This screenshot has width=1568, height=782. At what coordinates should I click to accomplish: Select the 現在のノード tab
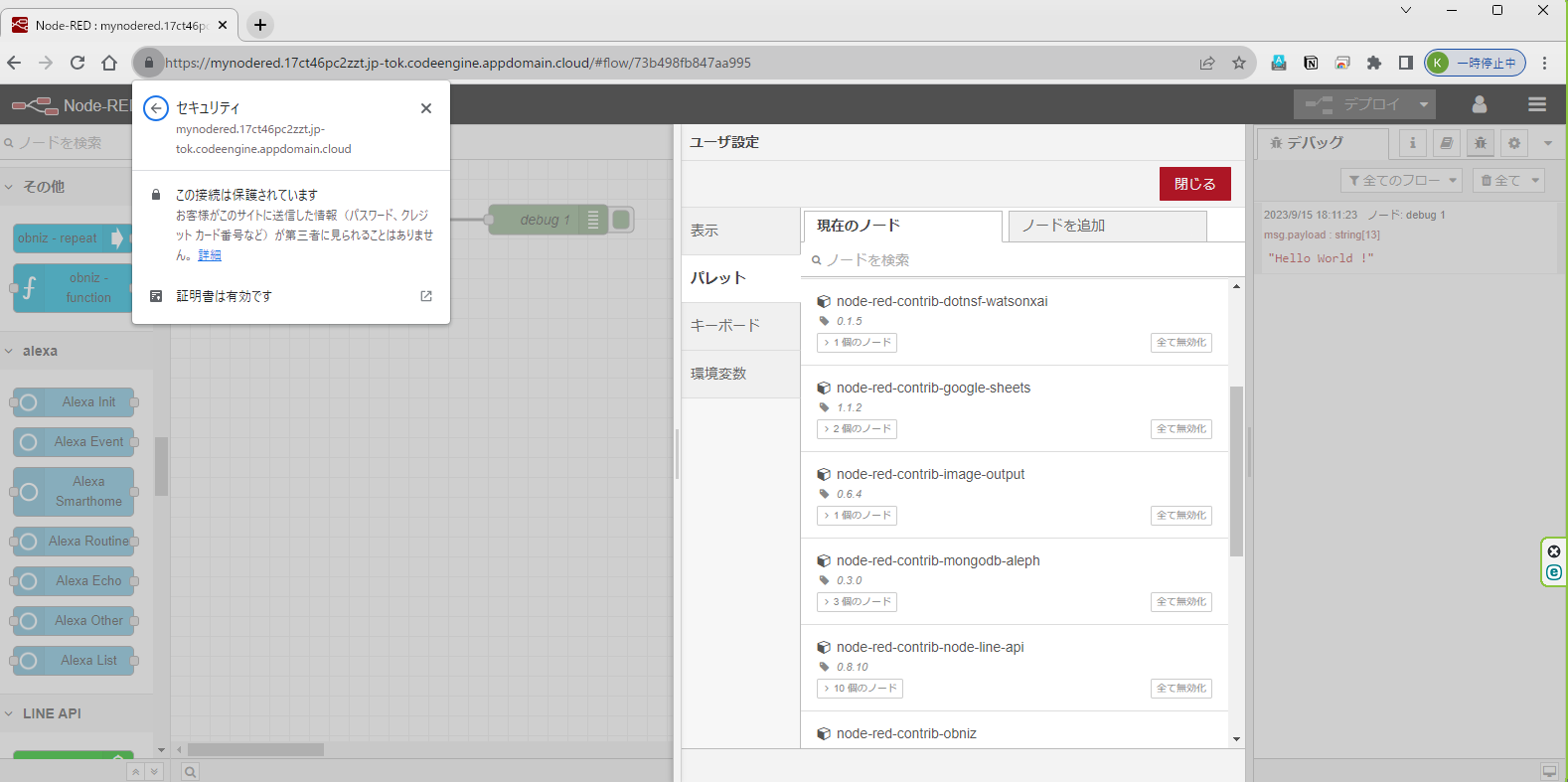902,226
